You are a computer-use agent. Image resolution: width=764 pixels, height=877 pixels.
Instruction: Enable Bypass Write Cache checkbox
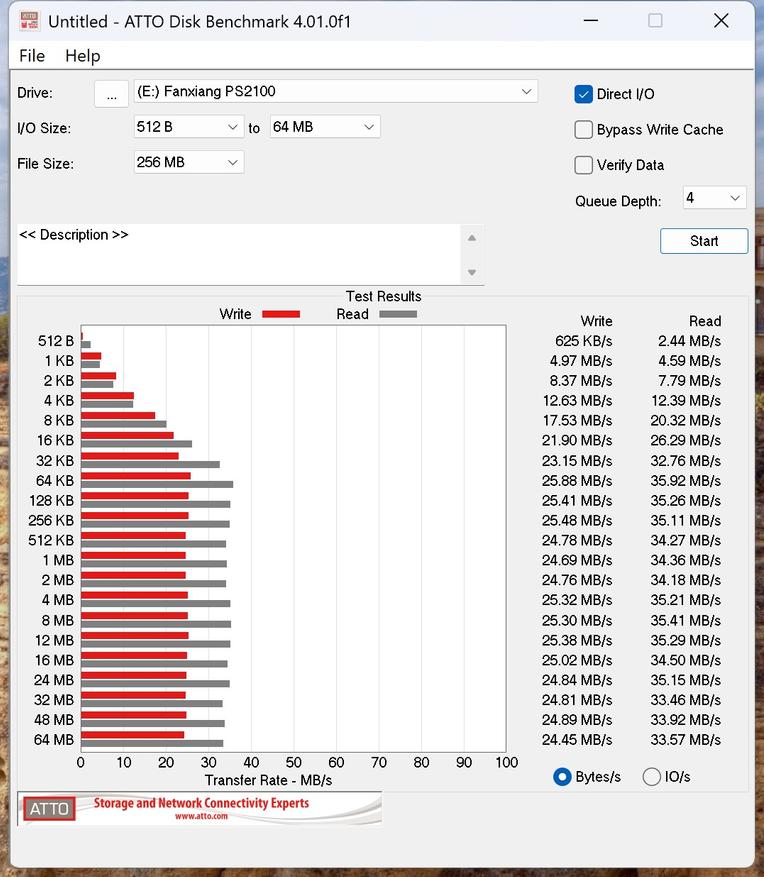click(583, 130)
